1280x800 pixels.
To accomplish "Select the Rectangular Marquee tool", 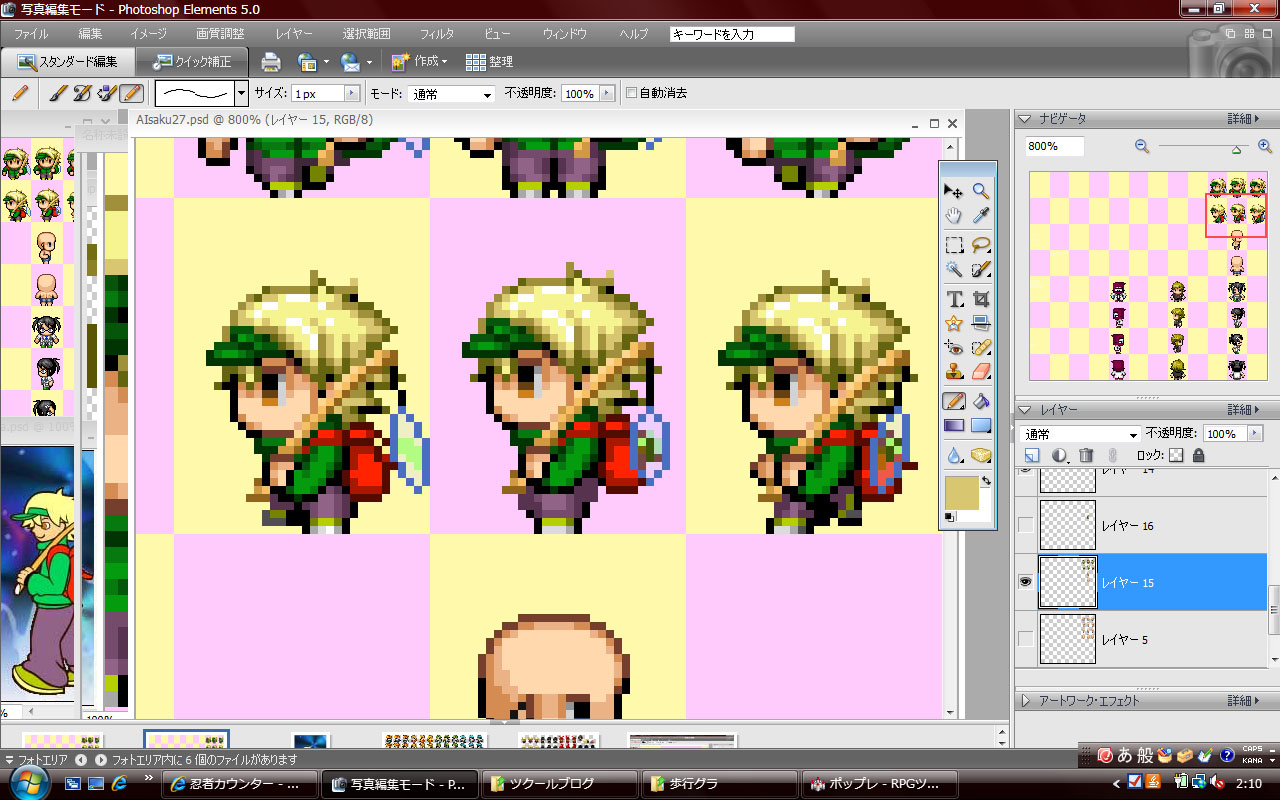I will pyautogui.click(x=954, y=244).
